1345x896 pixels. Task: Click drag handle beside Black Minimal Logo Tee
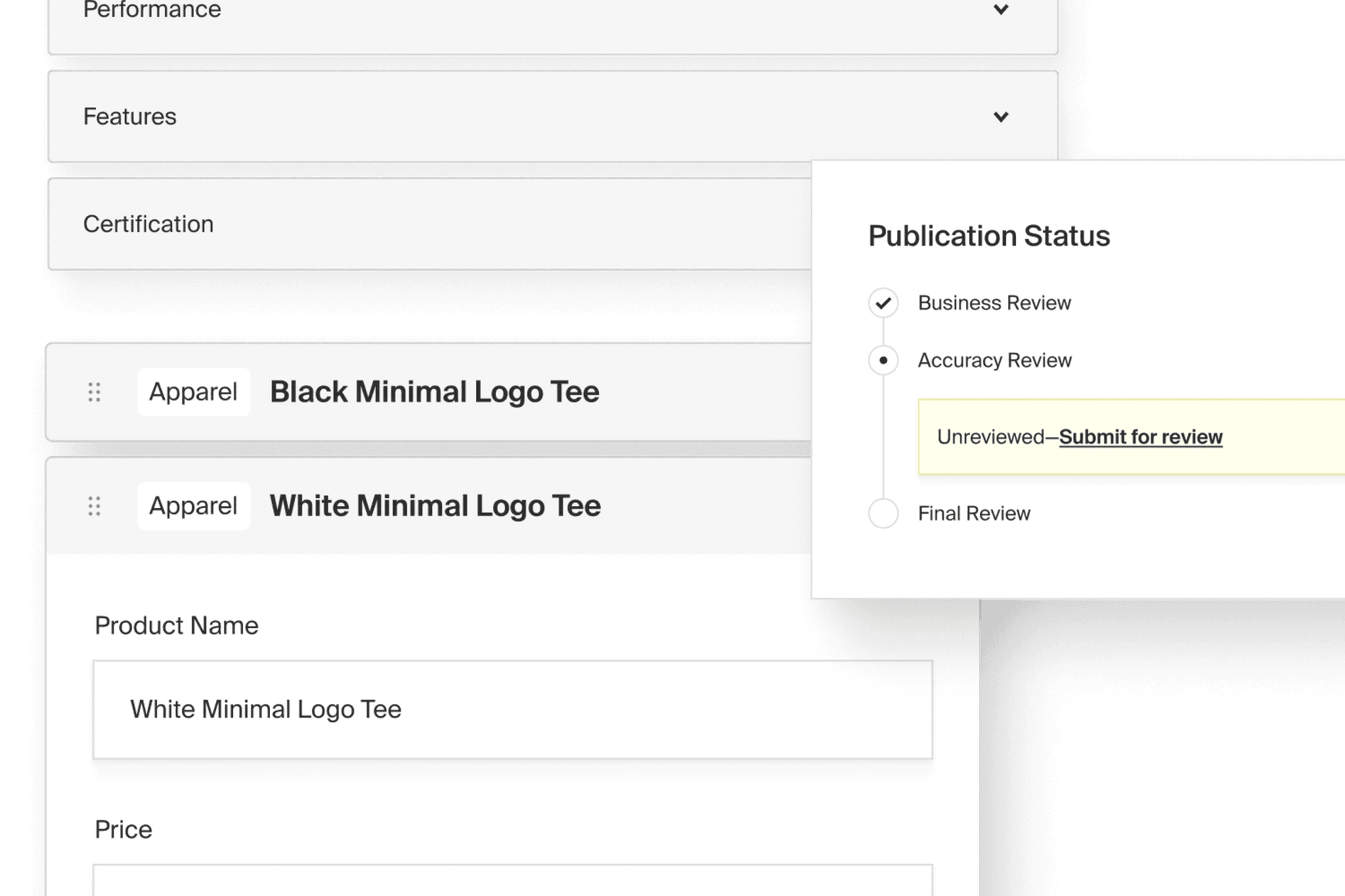pyautogui.click(x=95, y=392)
